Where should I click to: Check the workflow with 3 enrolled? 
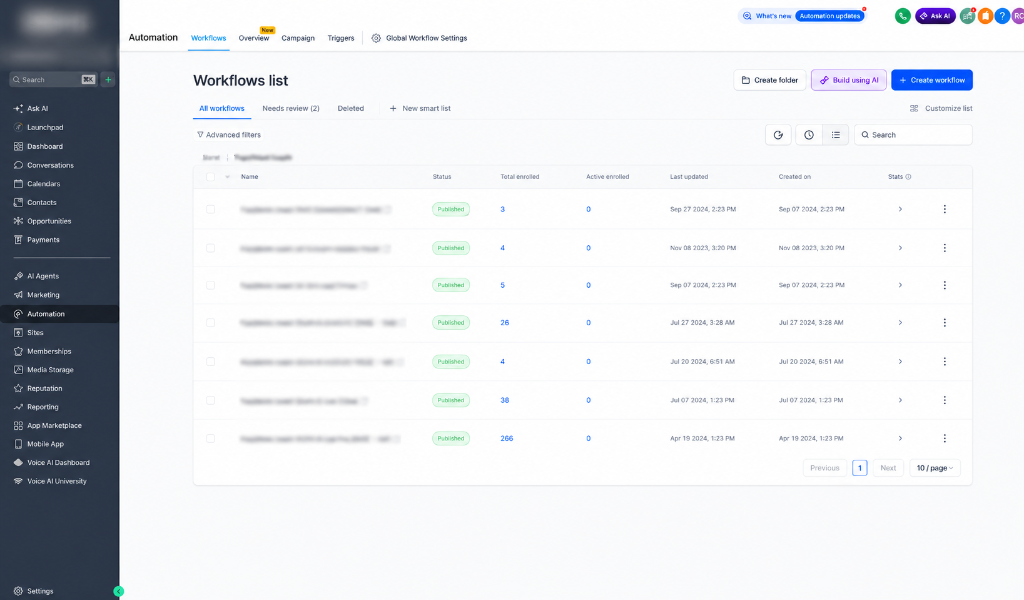pos(210,210)
